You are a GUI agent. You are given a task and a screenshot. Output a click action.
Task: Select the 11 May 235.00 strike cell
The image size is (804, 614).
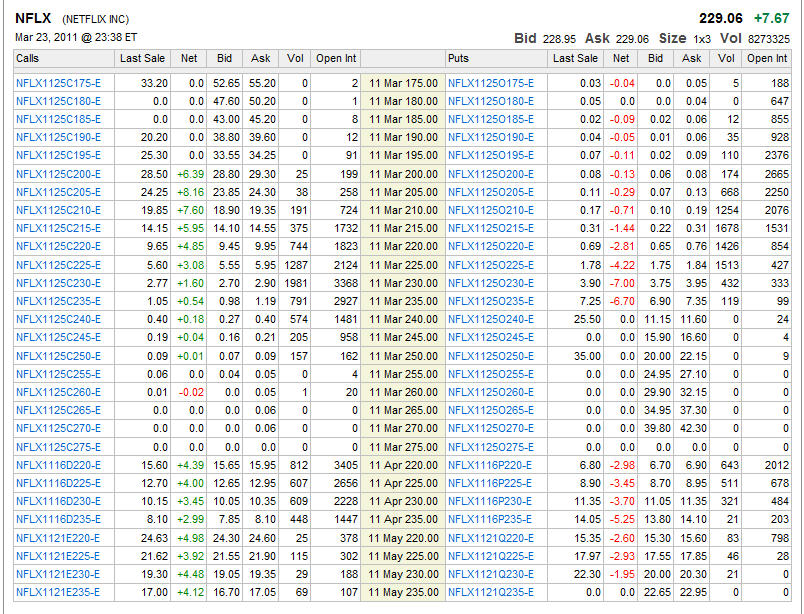pyautogui.click(x=403, y=592)
